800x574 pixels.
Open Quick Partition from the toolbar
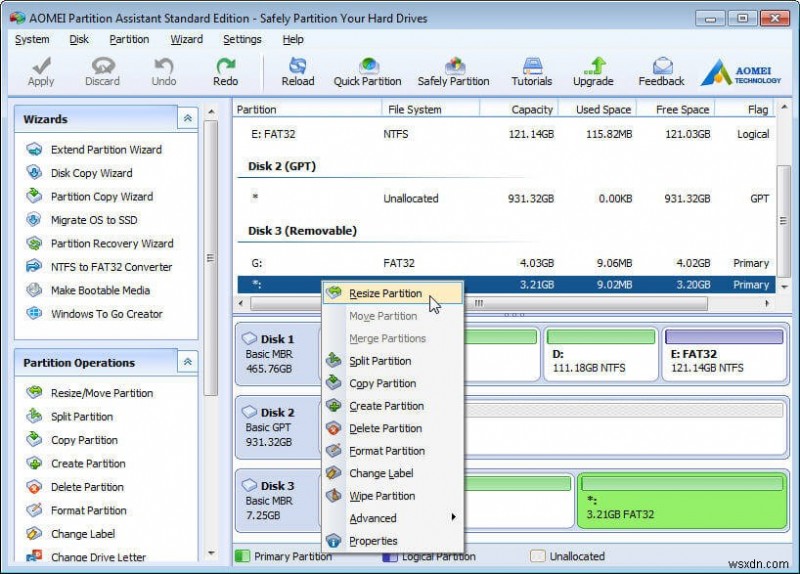coord(367,71)
